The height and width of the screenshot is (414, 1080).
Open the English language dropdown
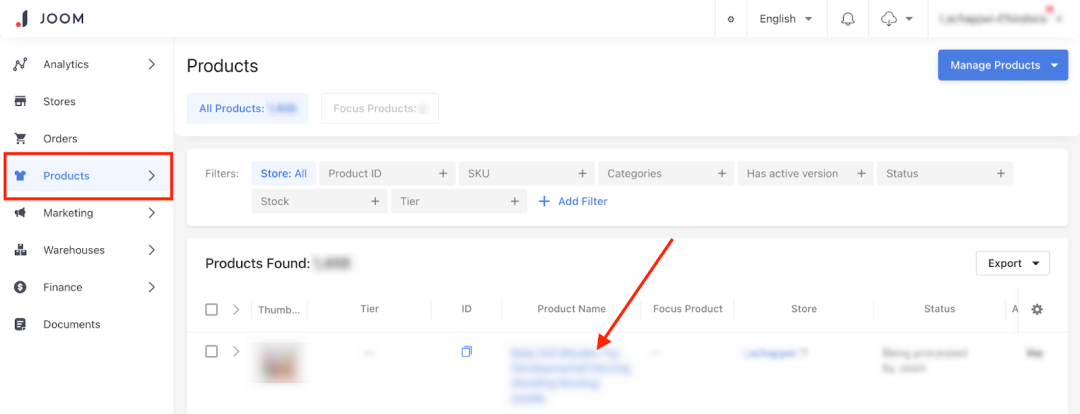coord(785,19)
